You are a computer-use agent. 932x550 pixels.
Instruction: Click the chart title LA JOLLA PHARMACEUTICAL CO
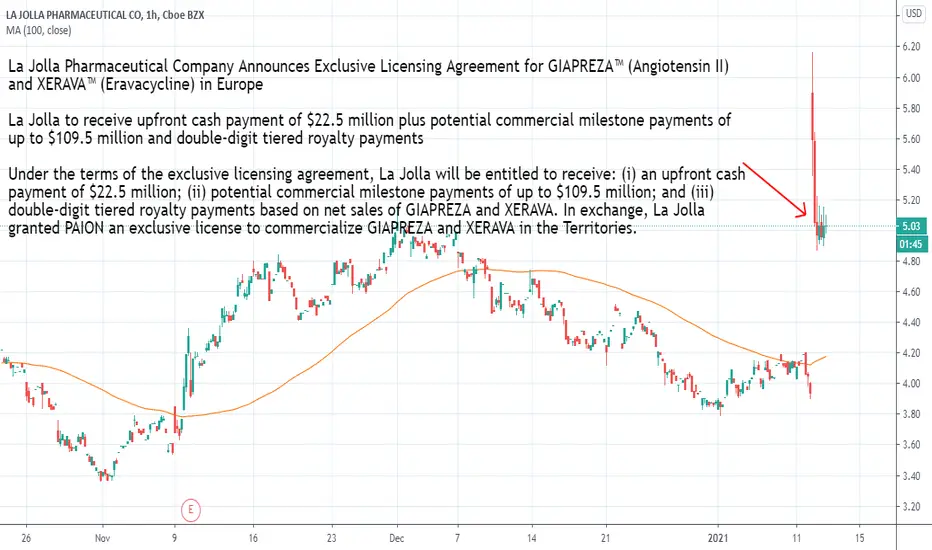click(x=75, y=15)
